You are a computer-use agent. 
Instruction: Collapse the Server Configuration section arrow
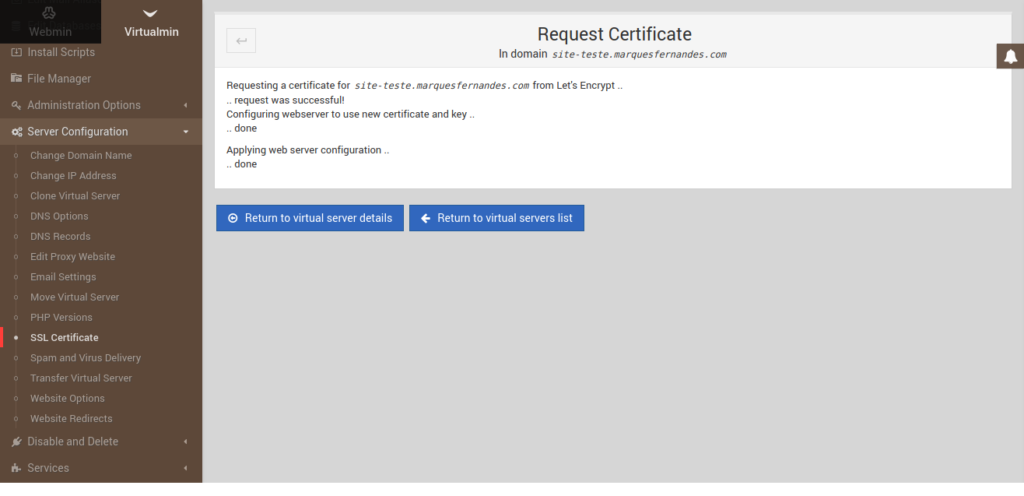tap(186, 132)
